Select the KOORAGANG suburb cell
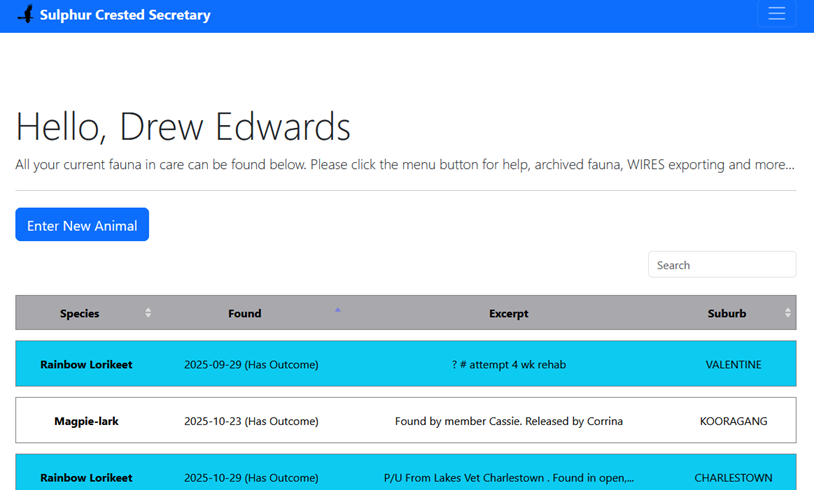The image size is (814, 490). pyautogui.click(x=733, y=421)
